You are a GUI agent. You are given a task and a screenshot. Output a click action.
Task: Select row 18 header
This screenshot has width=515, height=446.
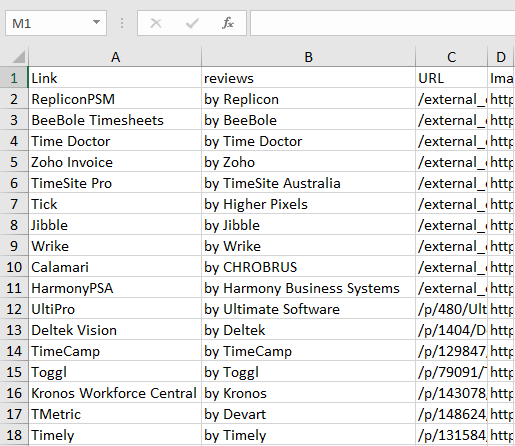tap(14, 435)
